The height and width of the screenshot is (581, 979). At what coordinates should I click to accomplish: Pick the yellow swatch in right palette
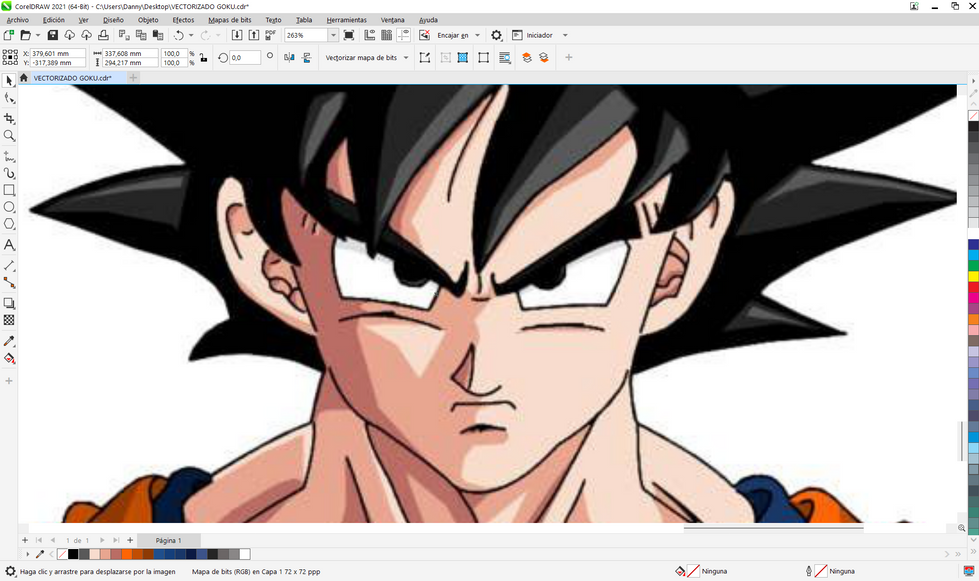[973, 276]
